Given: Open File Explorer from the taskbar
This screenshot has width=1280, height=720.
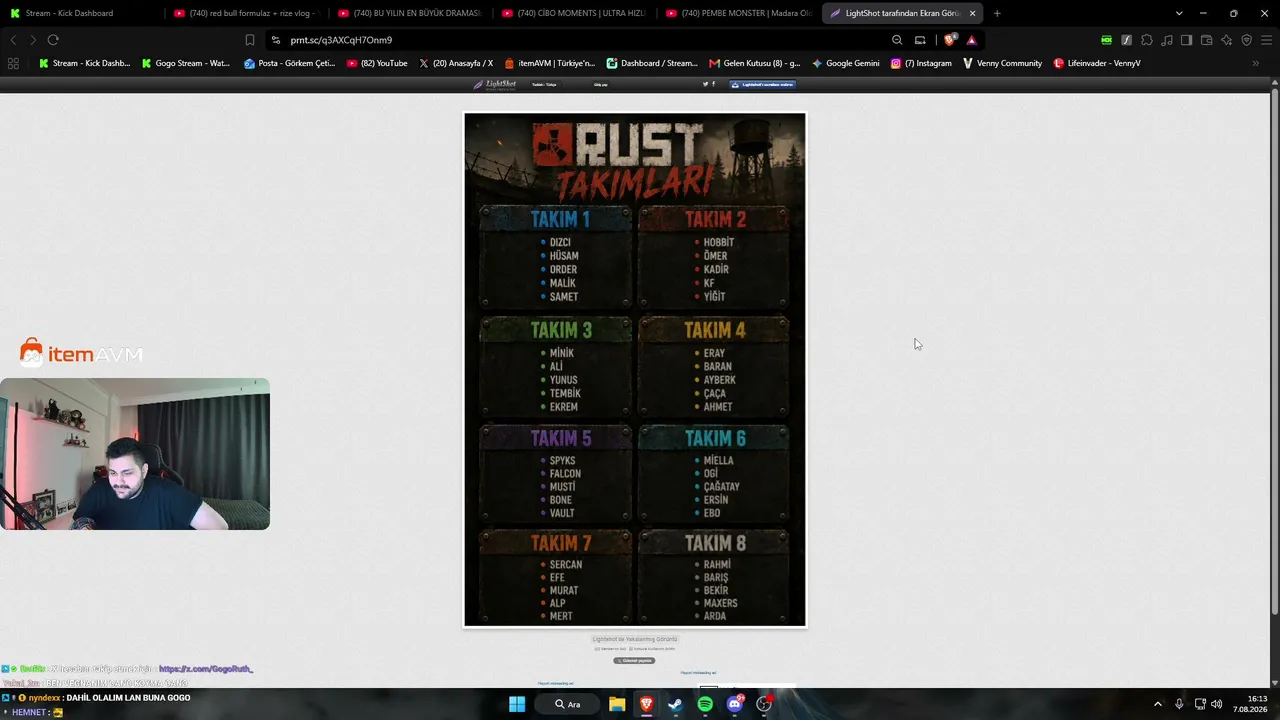Looking at the screenshot, I should pos(617,704).
